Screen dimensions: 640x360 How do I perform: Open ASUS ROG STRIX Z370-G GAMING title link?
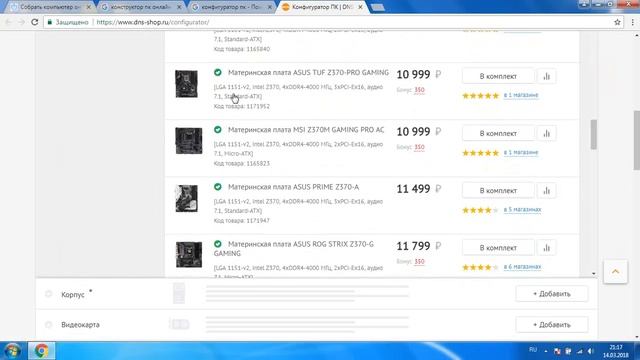[294, 249]
